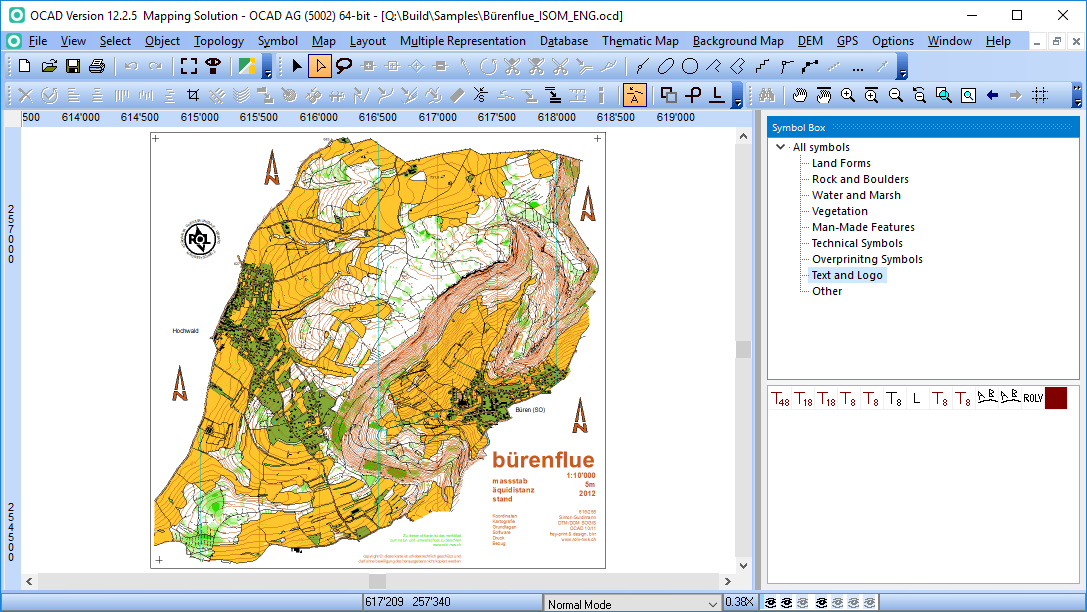Viewport: 1087px width, 612px height.
Task: Select the dark red color symbol swatch
Action: click(1056, 398)
